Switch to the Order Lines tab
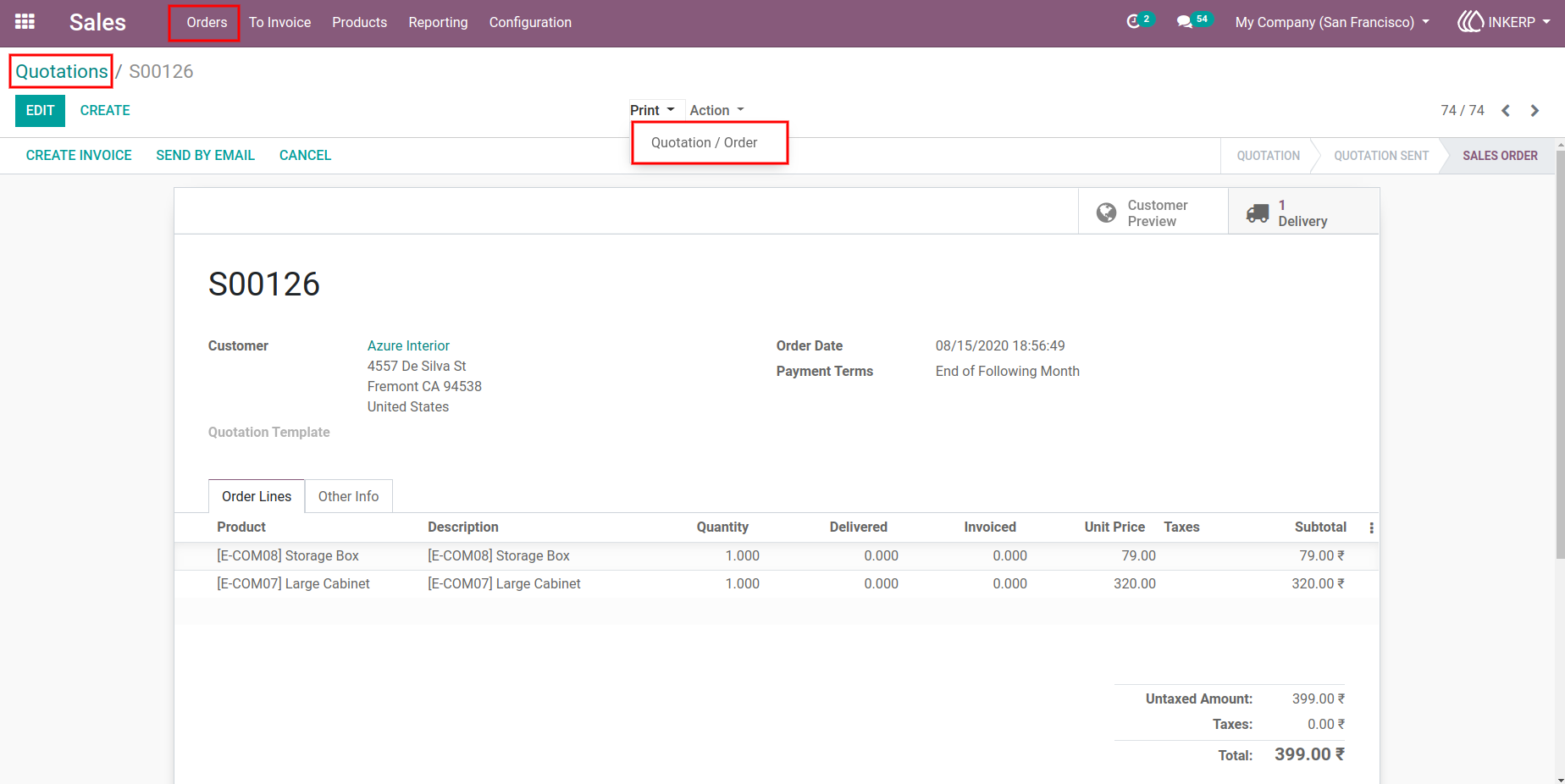 tap(257, 496)
